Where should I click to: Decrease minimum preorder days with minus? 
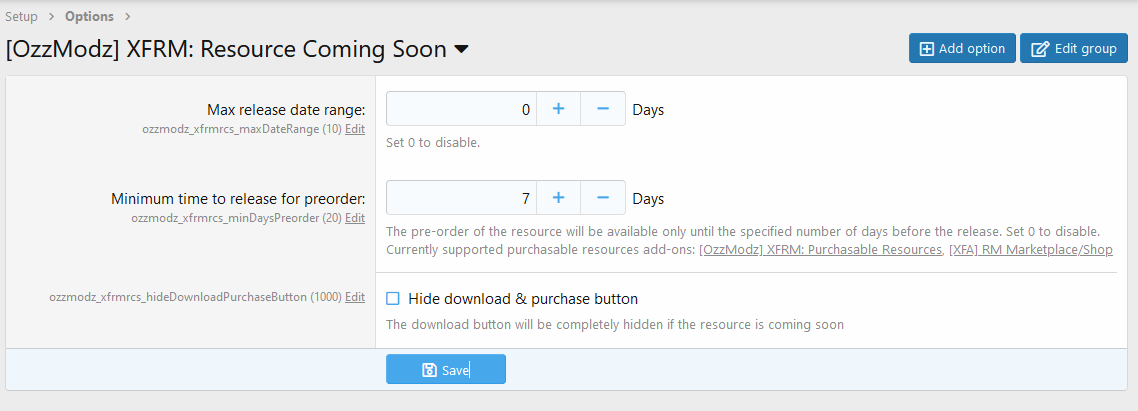(x=603, y=198)
